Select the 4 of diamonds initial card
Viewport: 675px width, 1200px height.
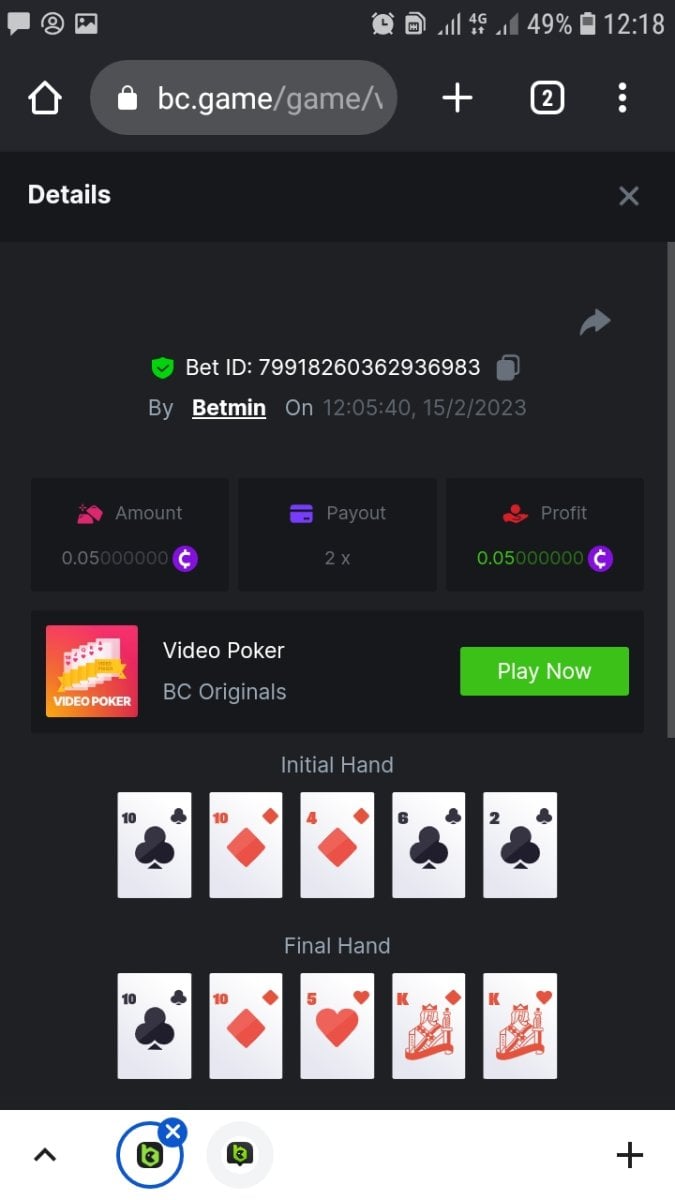(x=337, y=845)
